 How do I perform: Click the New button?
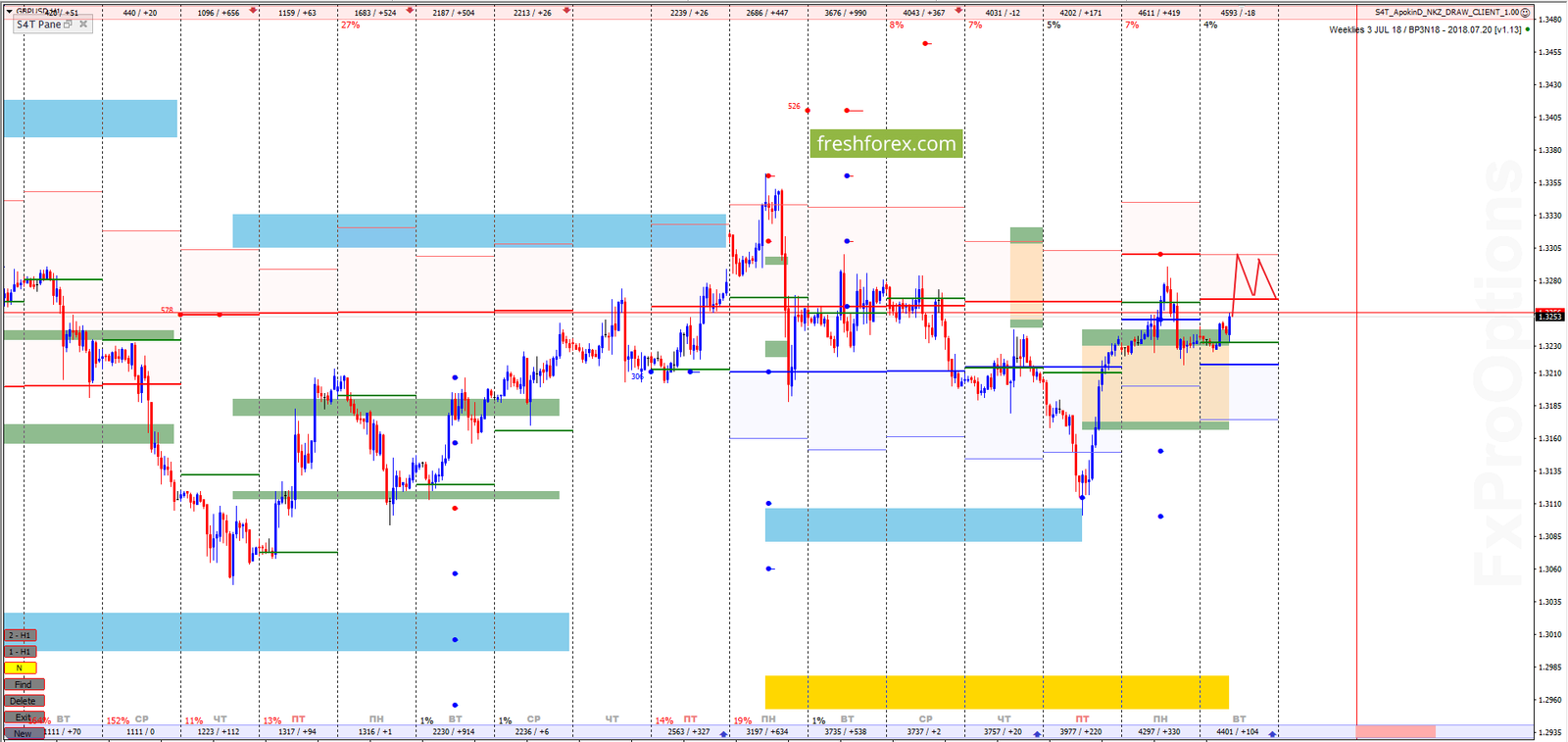(24, 733)
